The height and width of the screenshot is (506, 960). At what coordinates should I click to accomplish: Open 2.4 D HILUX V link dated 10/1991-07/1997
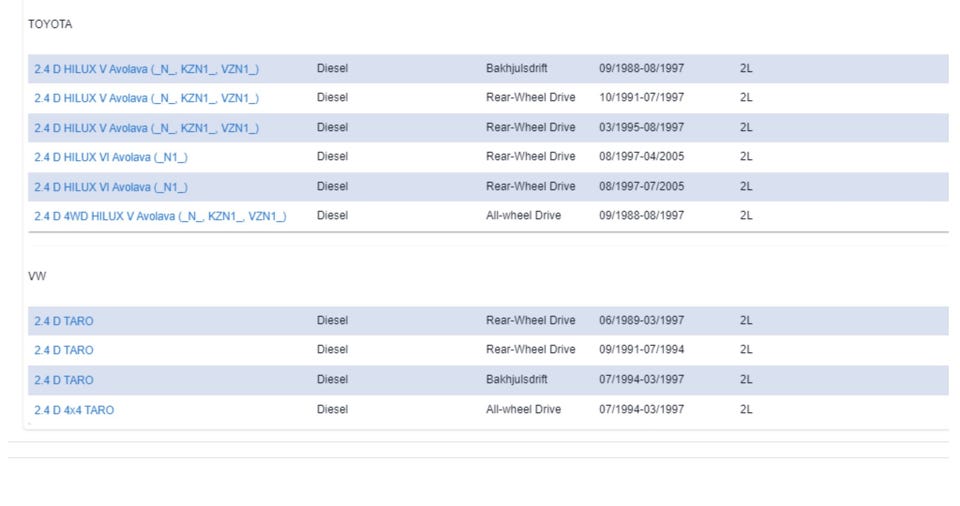click(146, 98)
